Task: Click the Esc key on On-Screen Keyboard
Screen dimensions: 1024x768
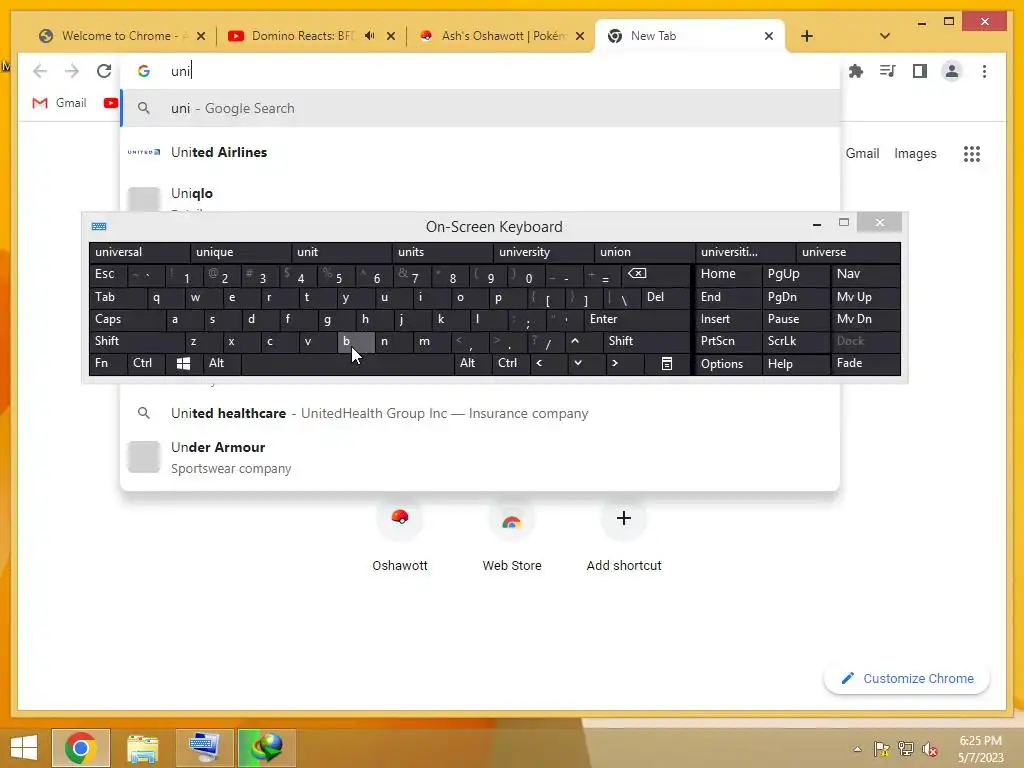Action: (x=108, y=274)
